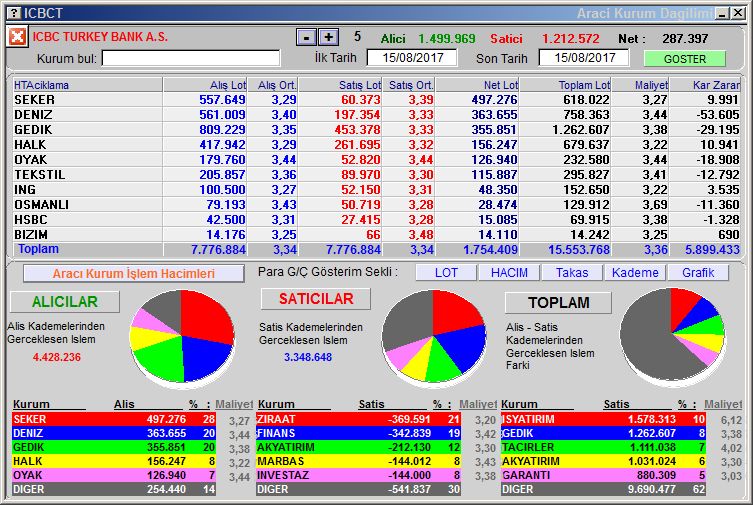Image resolution: width=753 pixels, height=505 pixels.
Task: Sort by Satış Lot column header
Action: 340,85
